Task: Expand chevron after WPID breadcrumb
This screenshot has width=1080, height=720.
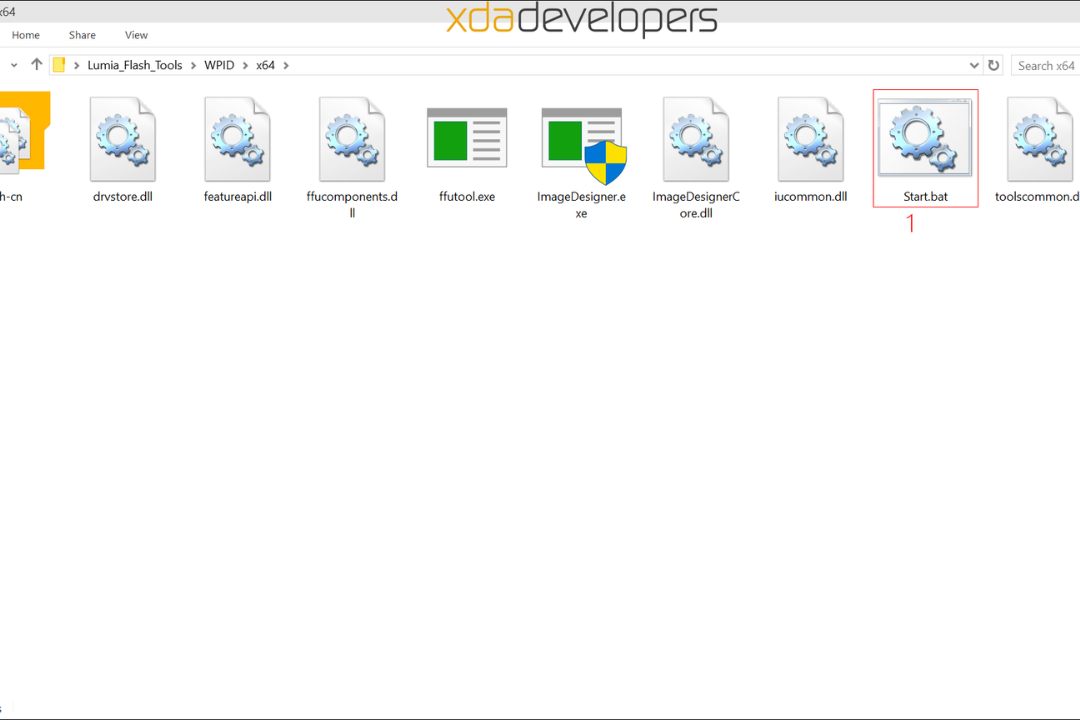Action: coord(245,65)
